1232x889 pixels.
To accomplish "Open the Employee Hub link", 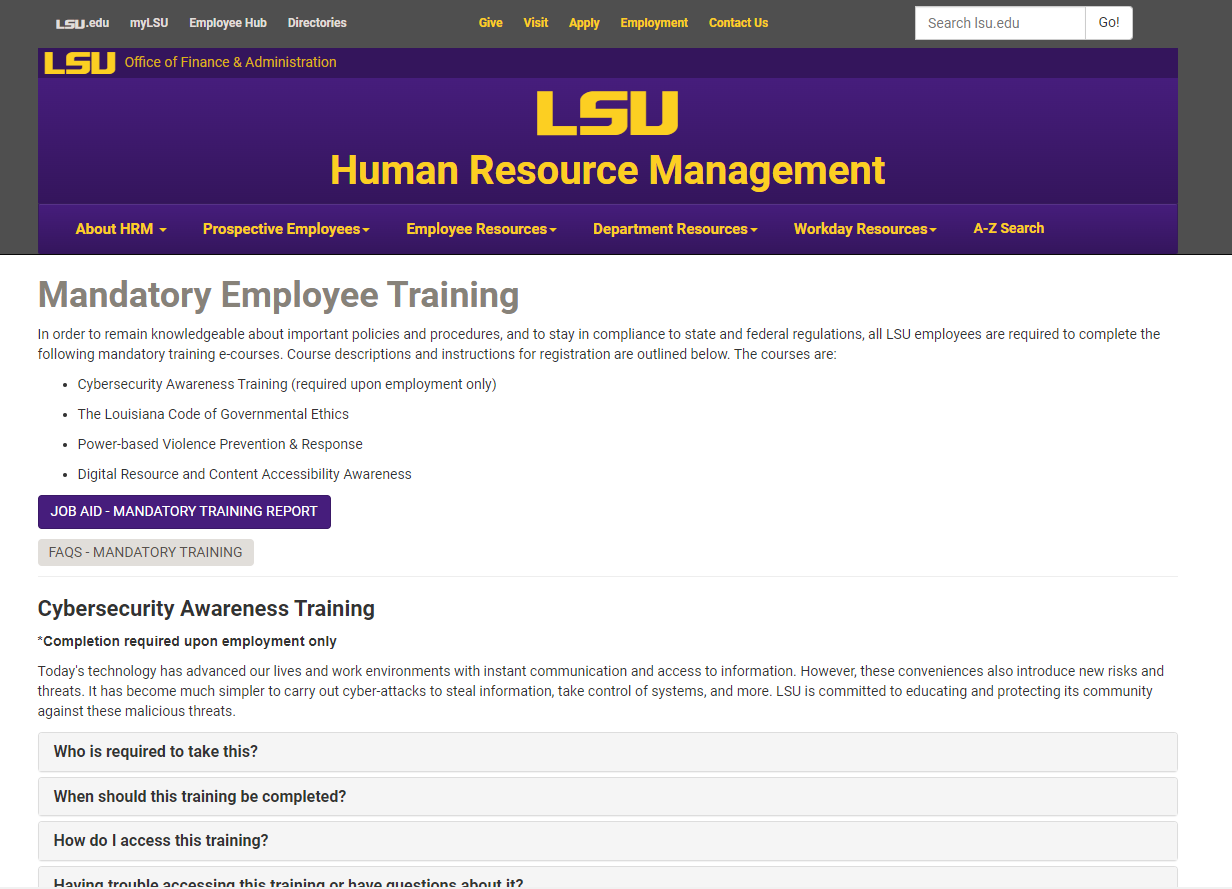I will click(x=228, y=23).
